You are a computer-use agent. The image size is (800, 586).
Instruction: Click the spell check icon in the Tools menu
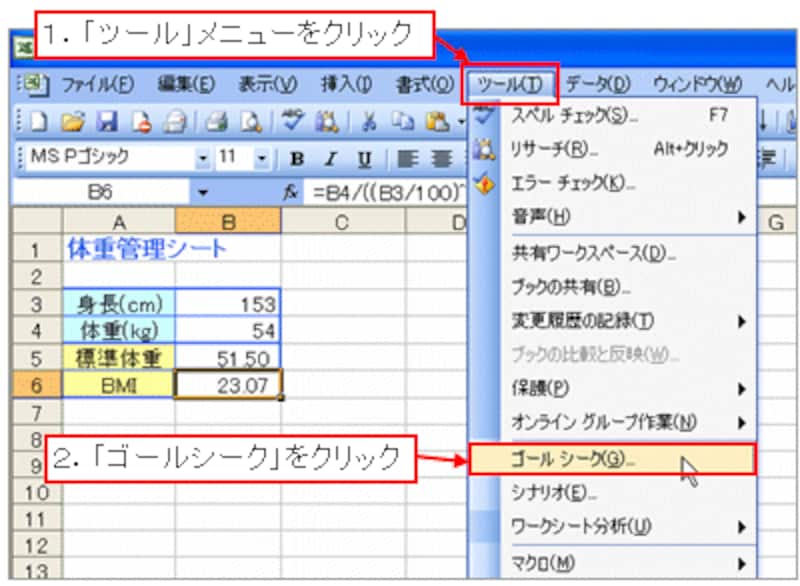pyautogui.click(x=484, y=115)
